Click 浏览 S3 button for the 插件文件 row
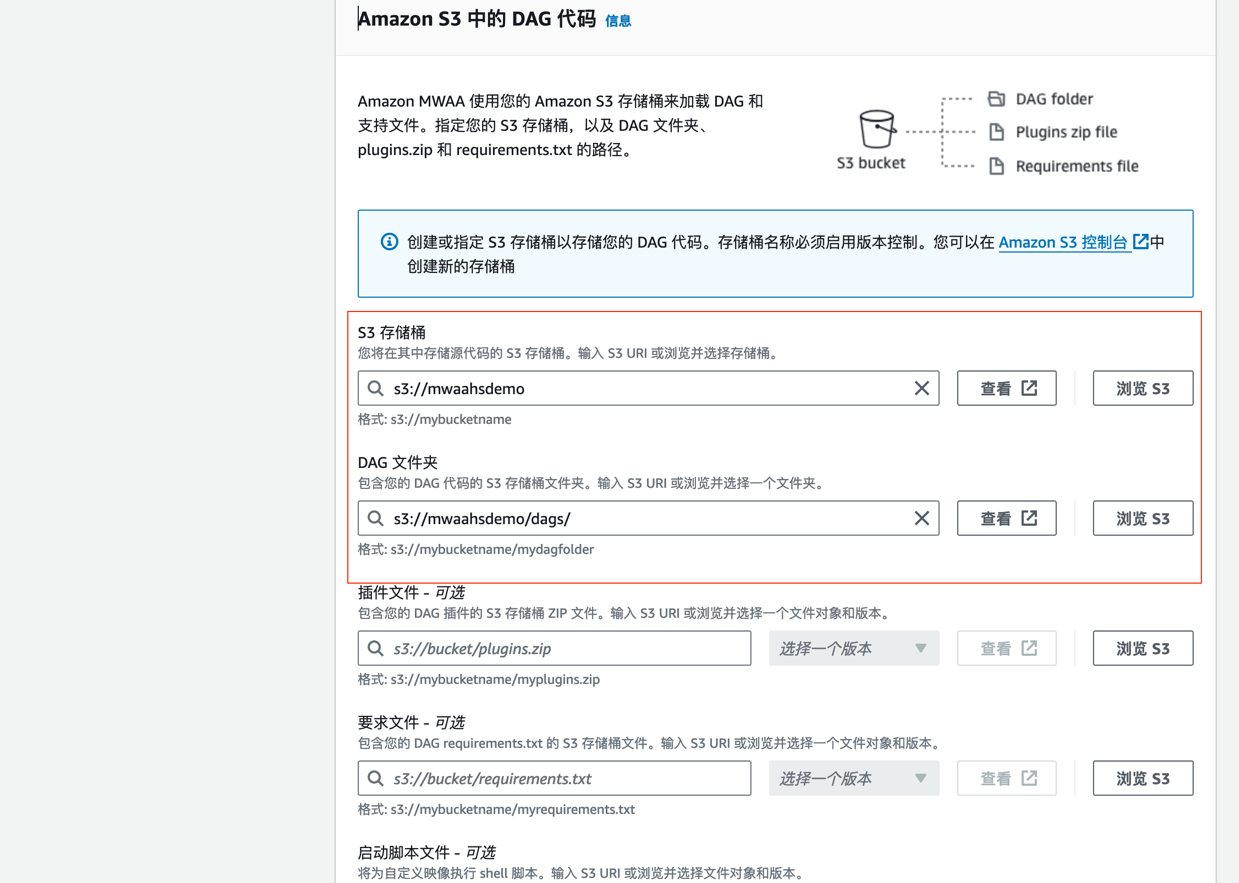This screenshot has height=883, width=1239. click(x=1142, y=648)
